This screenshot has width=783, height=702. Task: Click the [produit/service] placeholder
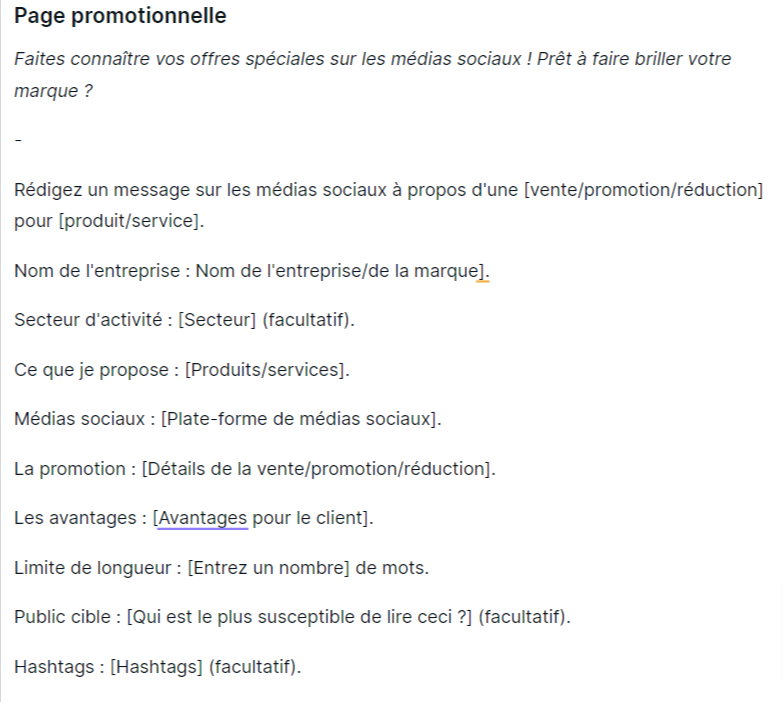tap(130, 221)
